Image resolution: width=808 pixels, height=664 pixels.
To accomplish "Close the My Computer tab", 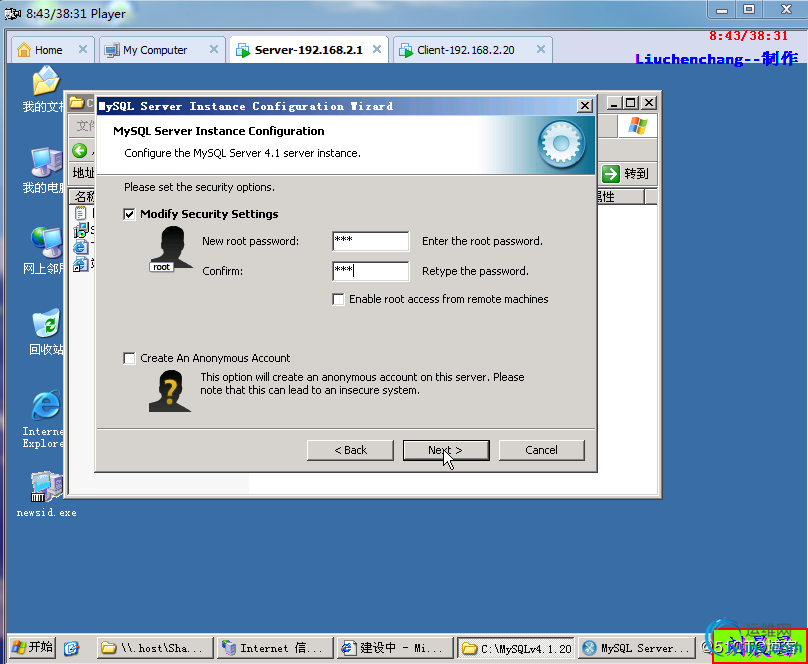I will 214,49.
